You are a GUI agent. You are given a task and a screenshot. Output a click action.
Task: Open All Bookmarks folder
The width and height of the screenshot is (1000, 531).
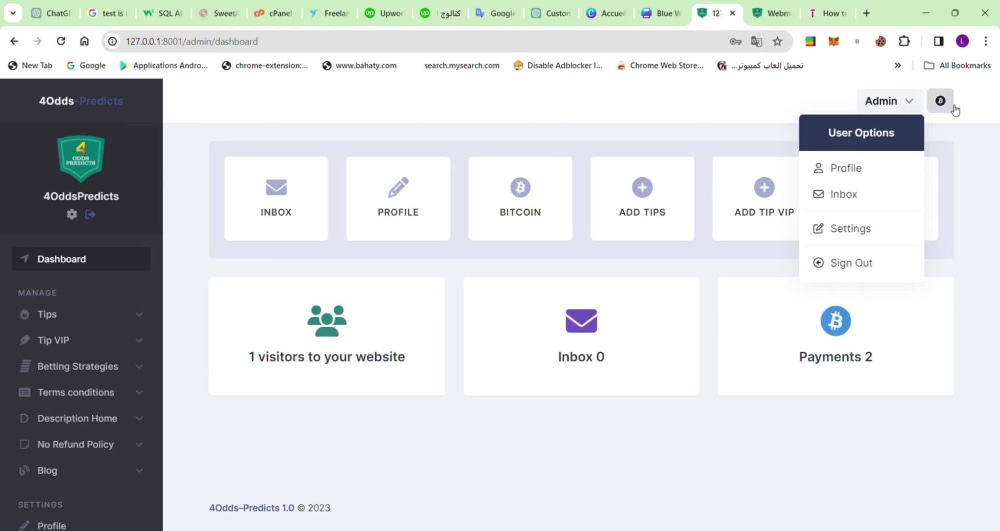(x=957, y=65)
